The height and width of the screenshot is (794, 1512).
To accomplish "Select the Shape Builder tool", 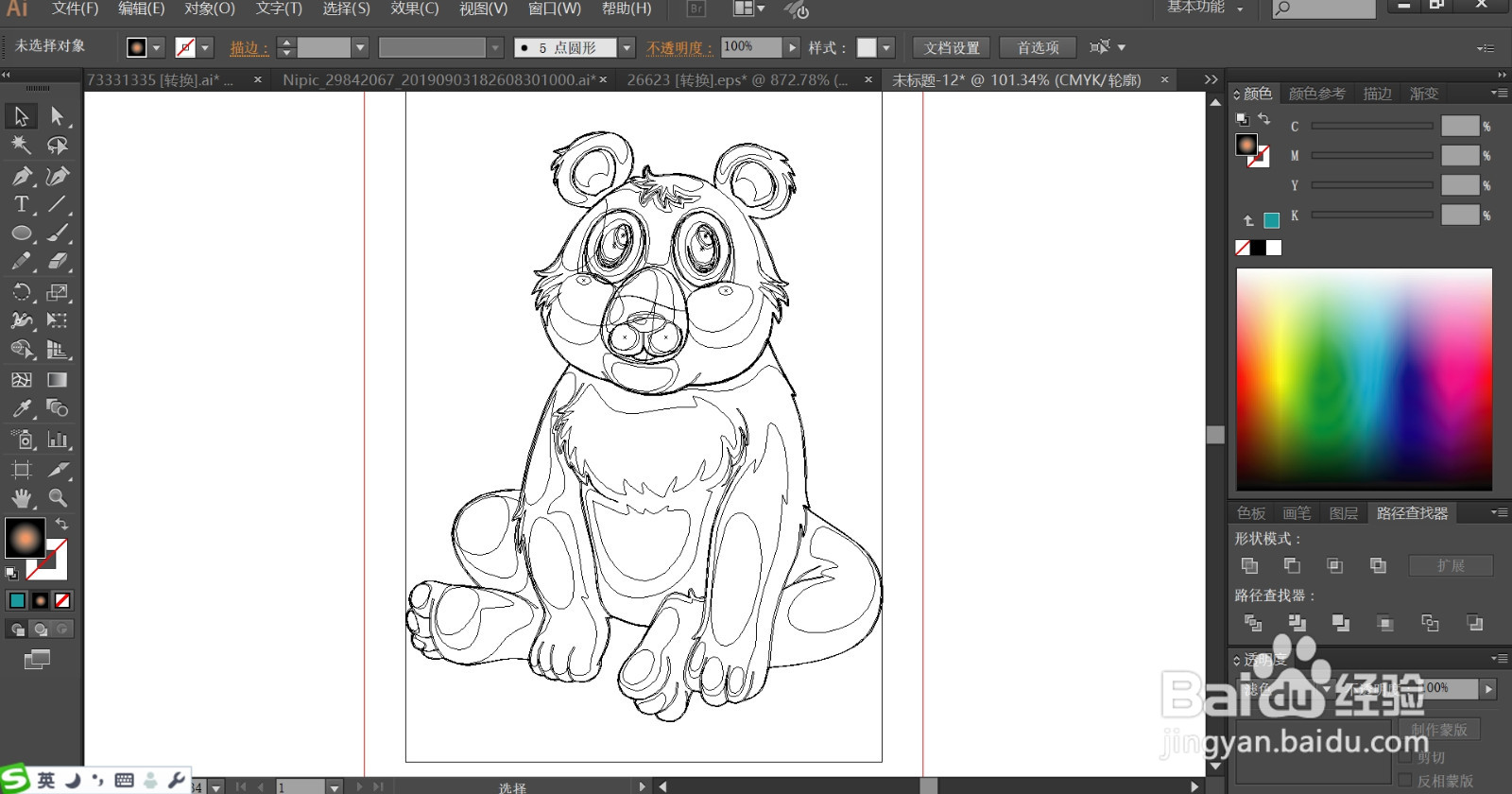I will pos(21,351).
